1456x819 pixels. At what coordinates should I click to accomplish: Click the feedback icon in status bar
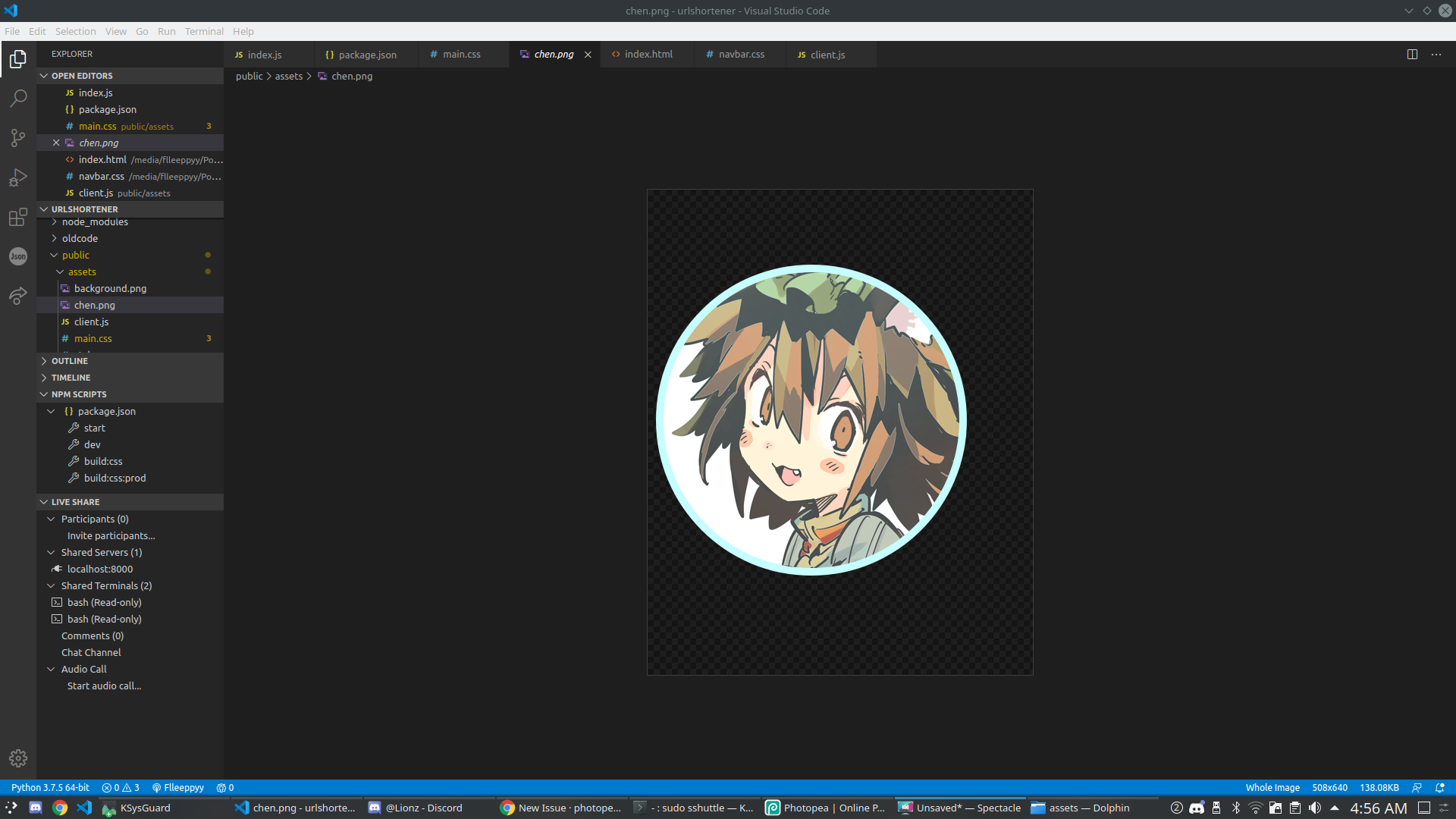point(1417,788)
